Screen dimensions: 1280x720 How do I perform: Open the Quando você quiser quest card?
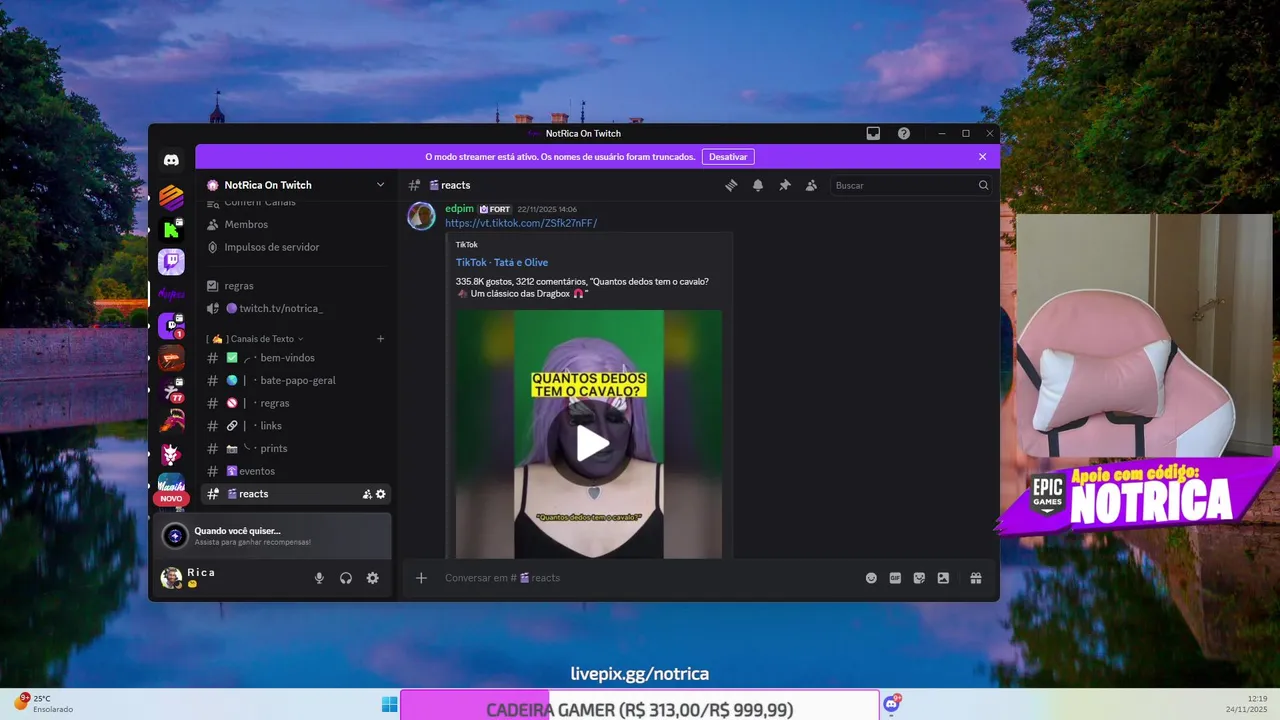pyautogui.click(x=270, y=536)
